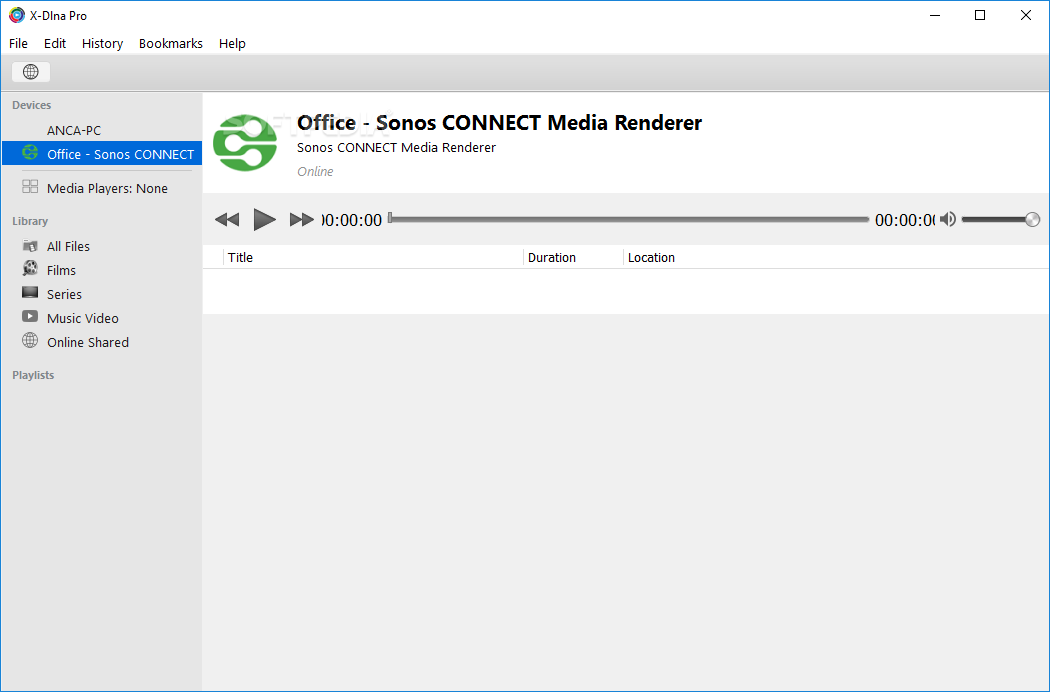Sort by the Duration column header
The height and width of the screenshot is (692, 1050).
pyautogui.click(x=573, y=257)
